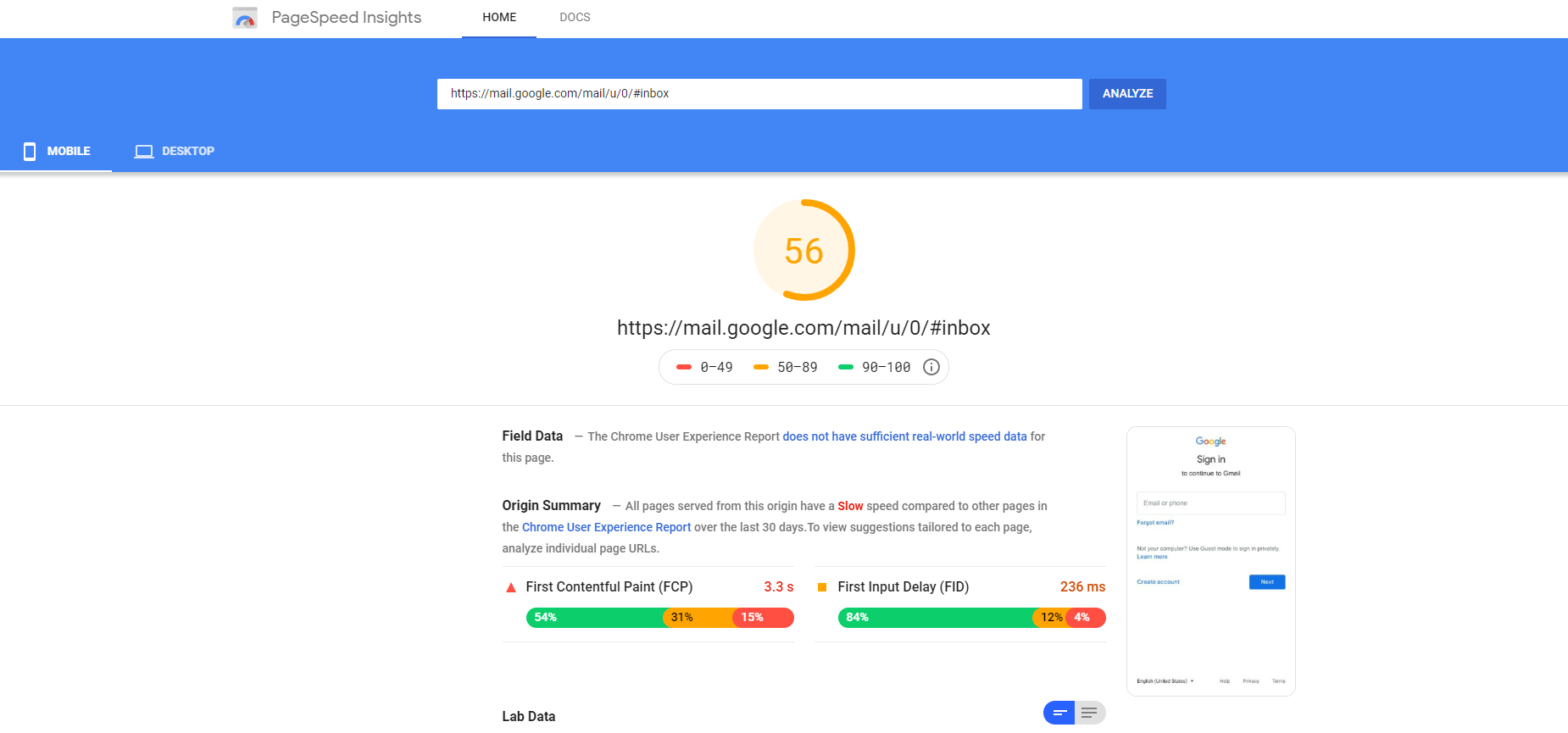1568x733 pixels.
Task: Switch Lab Data to expanded view
Action: coord(1090,713)
